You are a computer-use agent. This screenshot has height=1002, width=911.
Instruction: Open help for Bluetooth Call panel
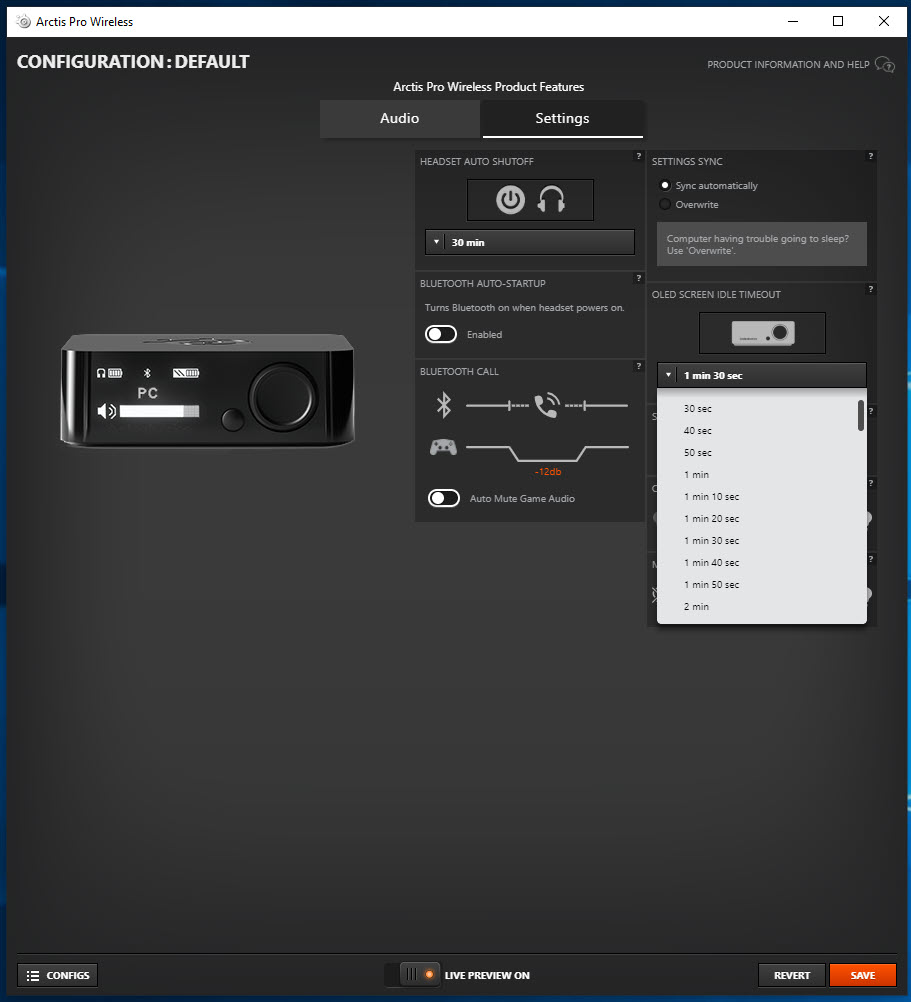tap(638, 366)
